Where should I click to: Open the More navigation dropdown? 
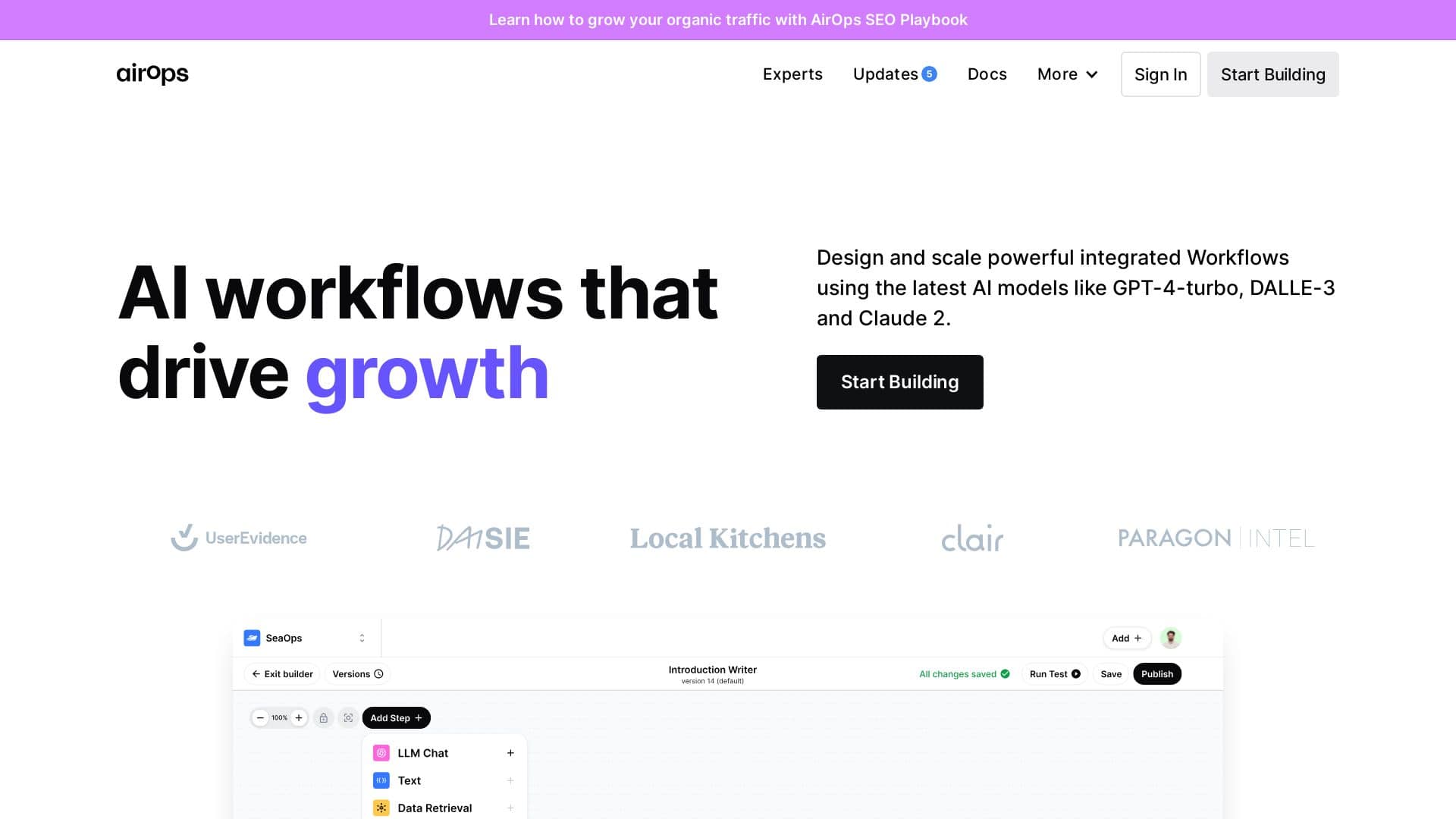point(1066,74)
